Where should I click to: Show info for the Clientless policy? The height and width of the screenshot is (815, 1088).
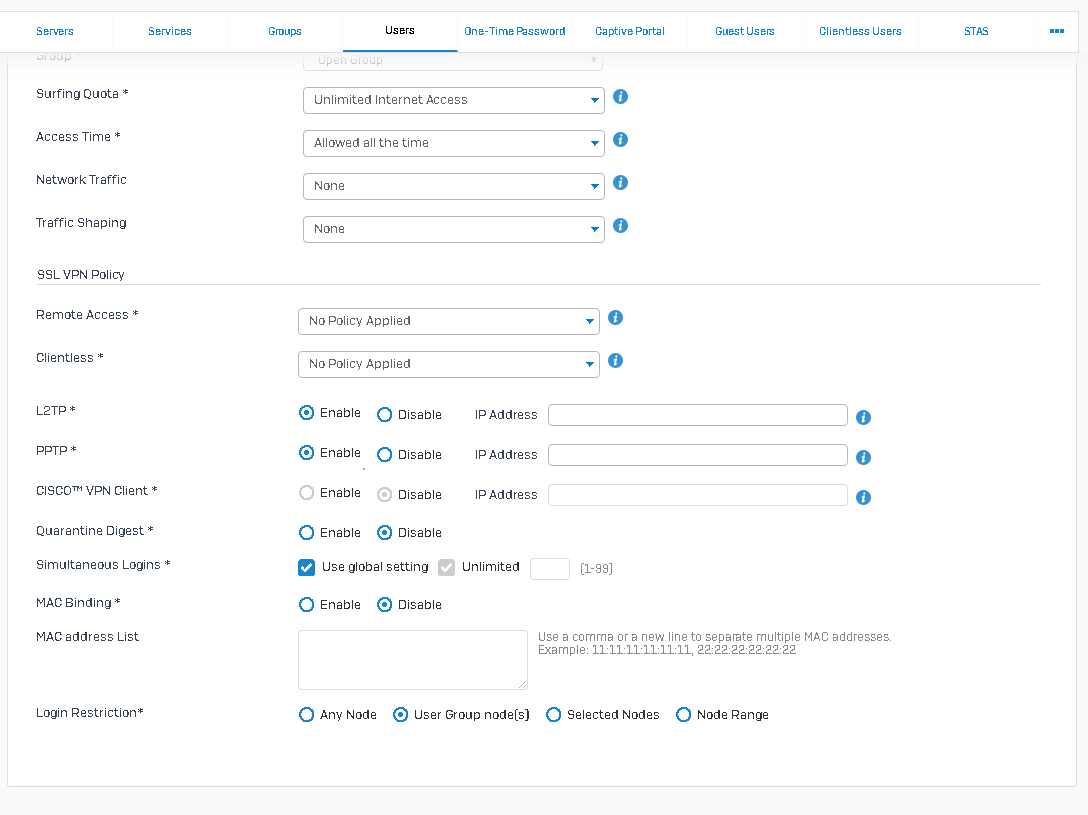click(x=614, y=360)
